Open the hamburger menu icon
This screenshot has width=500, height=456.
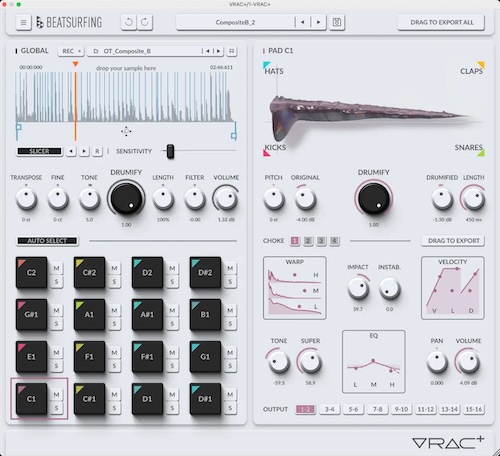click(23, 22)
